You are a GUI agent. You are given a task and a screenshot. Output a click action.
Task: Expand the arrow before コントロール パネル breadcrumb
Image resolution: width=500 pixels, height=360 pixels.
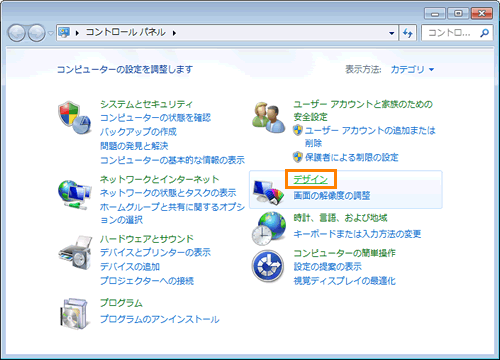click(77, 33)
